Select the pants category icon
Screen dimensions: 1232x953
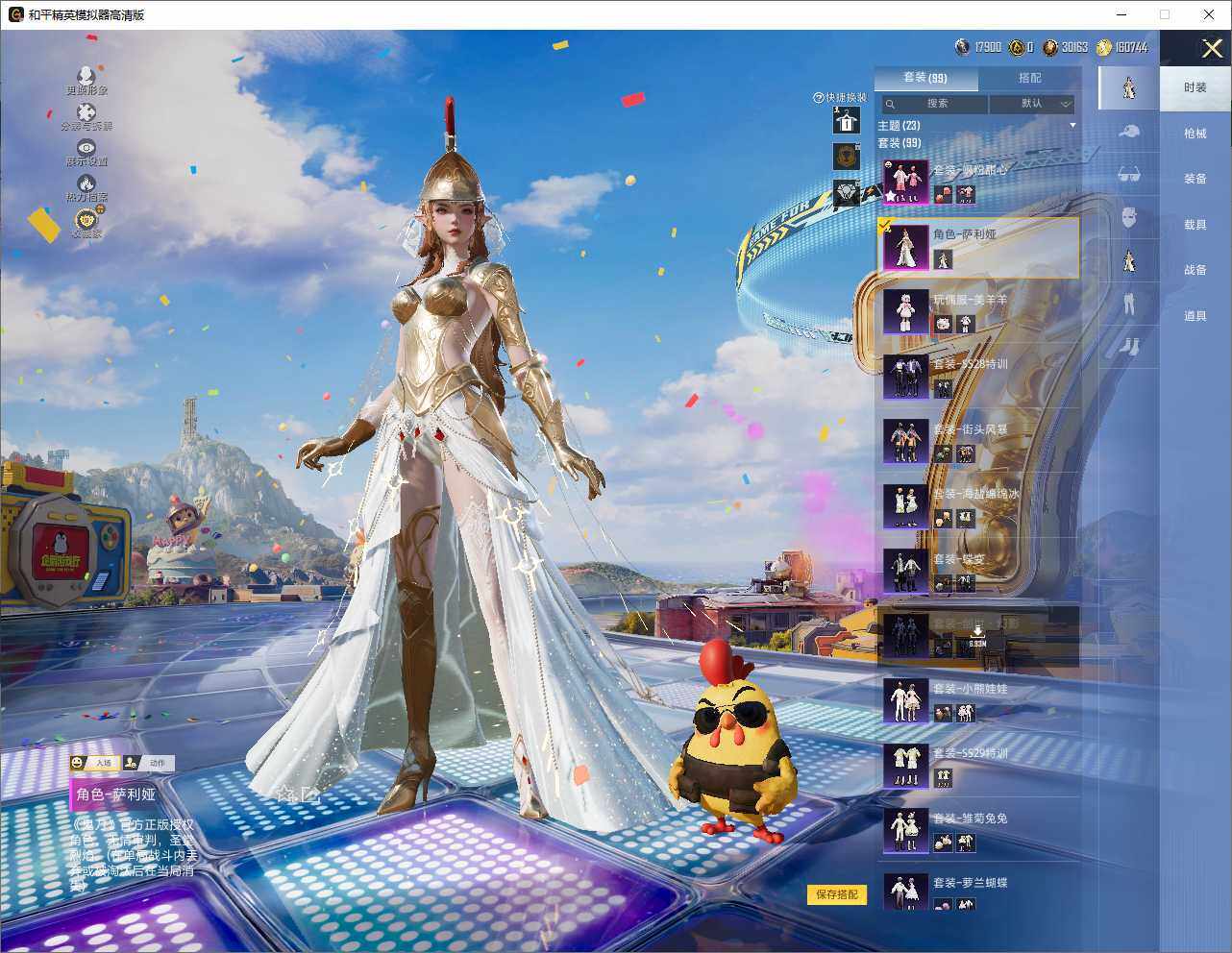tap(1129, 304)
